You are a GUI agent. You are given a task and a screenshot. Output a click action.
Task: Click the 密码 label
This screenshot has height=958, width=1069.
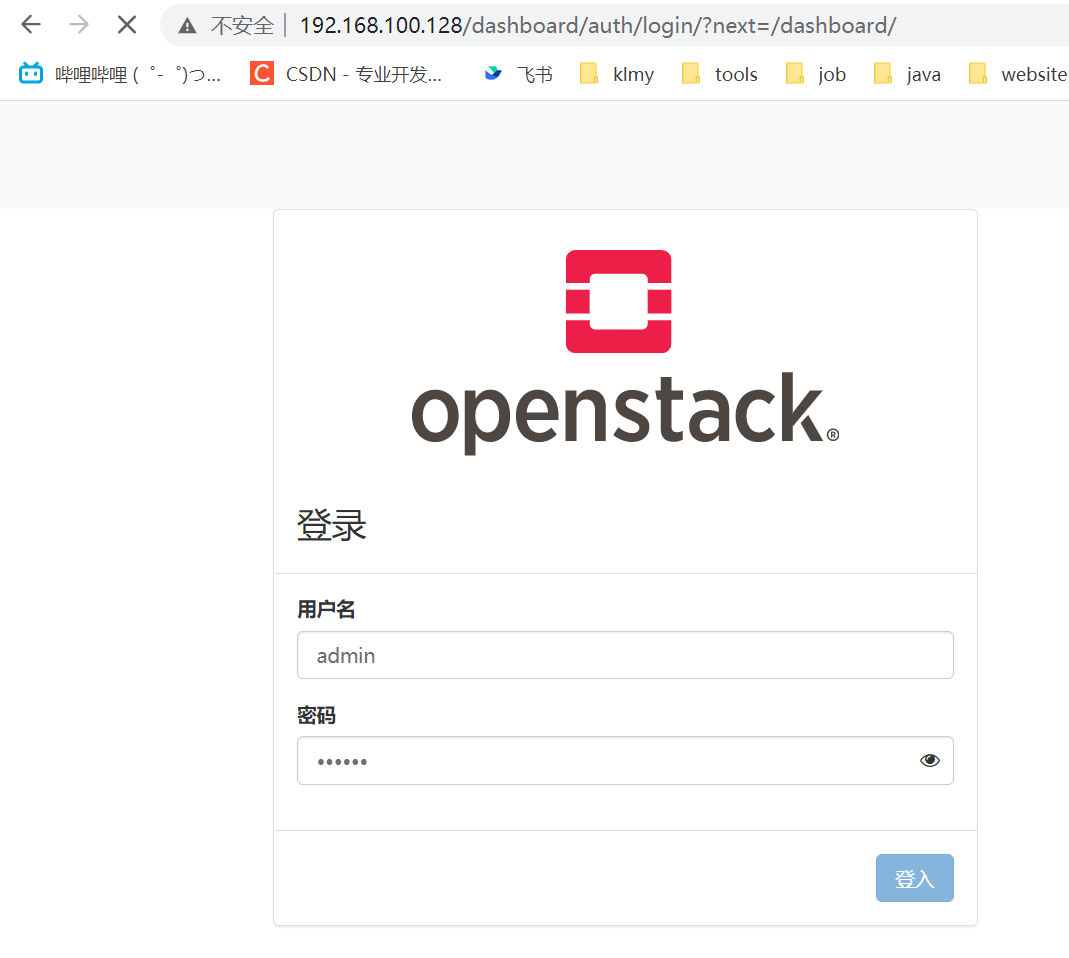coord(316,715)
